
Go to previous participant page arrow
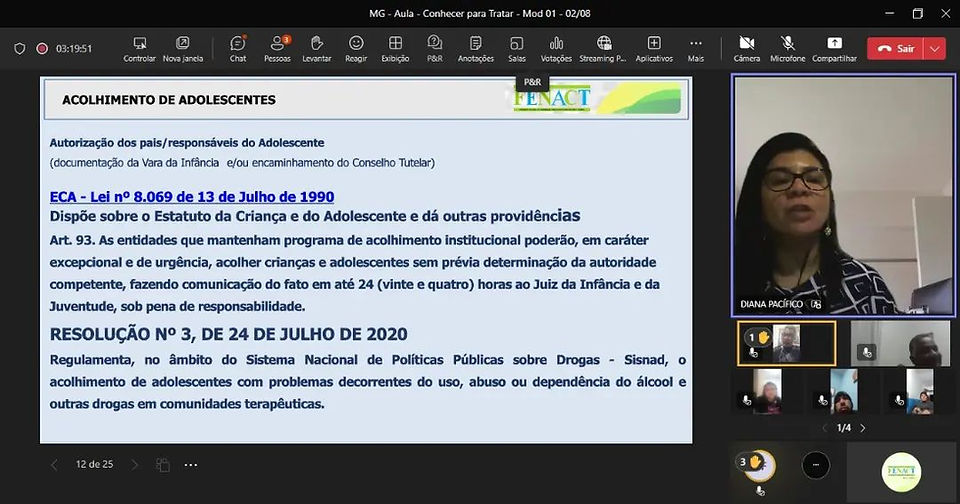click(825, 428)
